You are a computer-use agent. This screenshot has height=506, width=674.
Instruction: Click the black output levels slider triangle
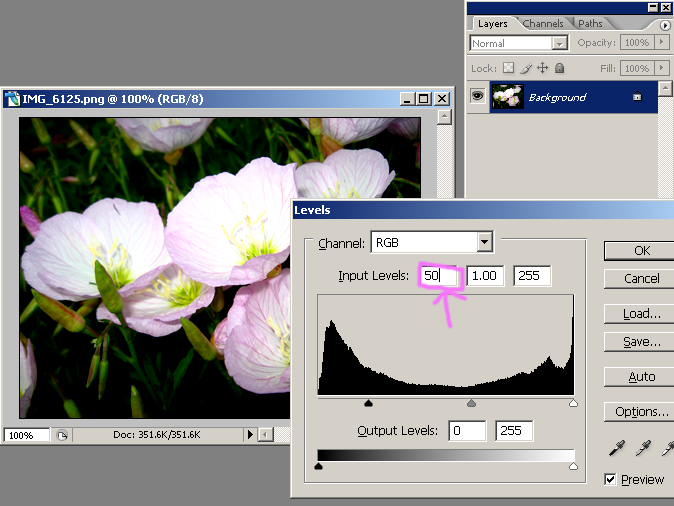[319, 466]
